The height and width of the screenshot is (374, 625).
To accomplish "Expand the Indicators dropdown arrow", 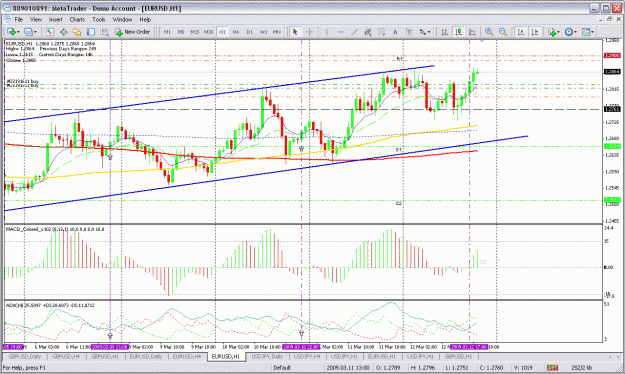I will 558,32.
